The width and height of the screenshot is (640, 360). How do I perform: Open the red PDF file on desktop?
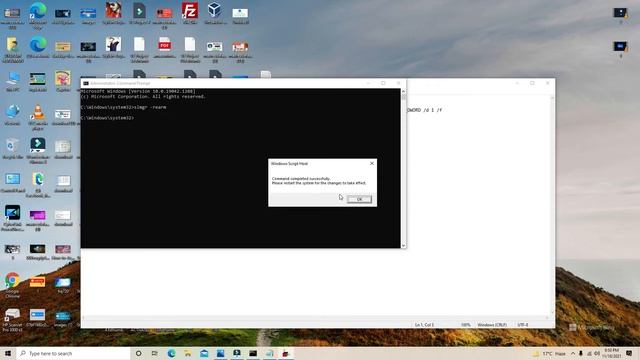(x=164, y=48)
